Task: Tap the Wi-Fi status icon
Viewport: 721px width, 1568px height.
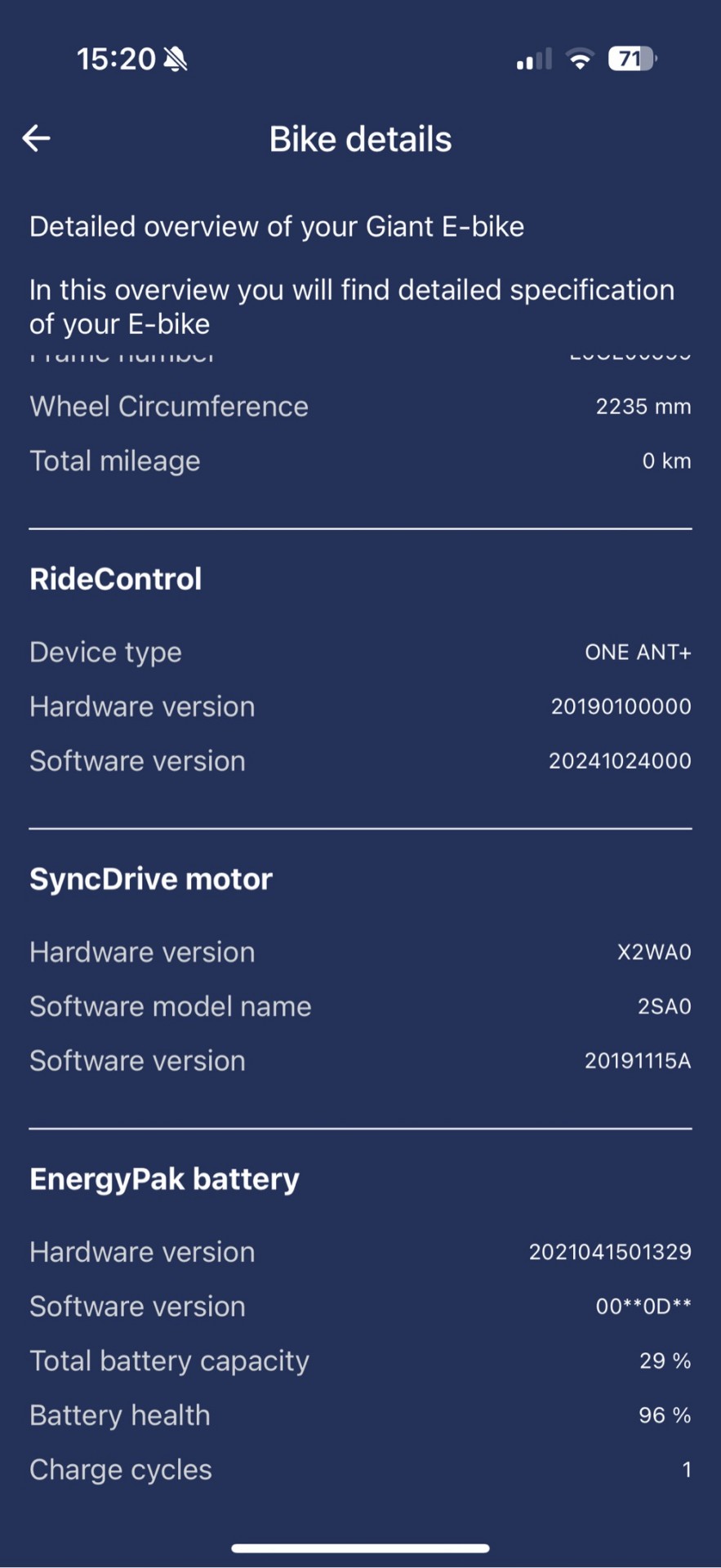Action: 580,59
